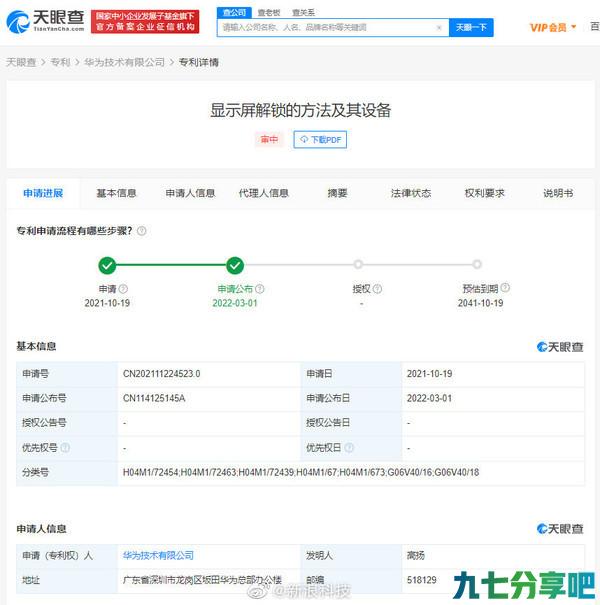Image resolution: width=600 pixels, height=605 pixels.
Task: Switch to 摘要 tab
Action: (x=337, y=193)
